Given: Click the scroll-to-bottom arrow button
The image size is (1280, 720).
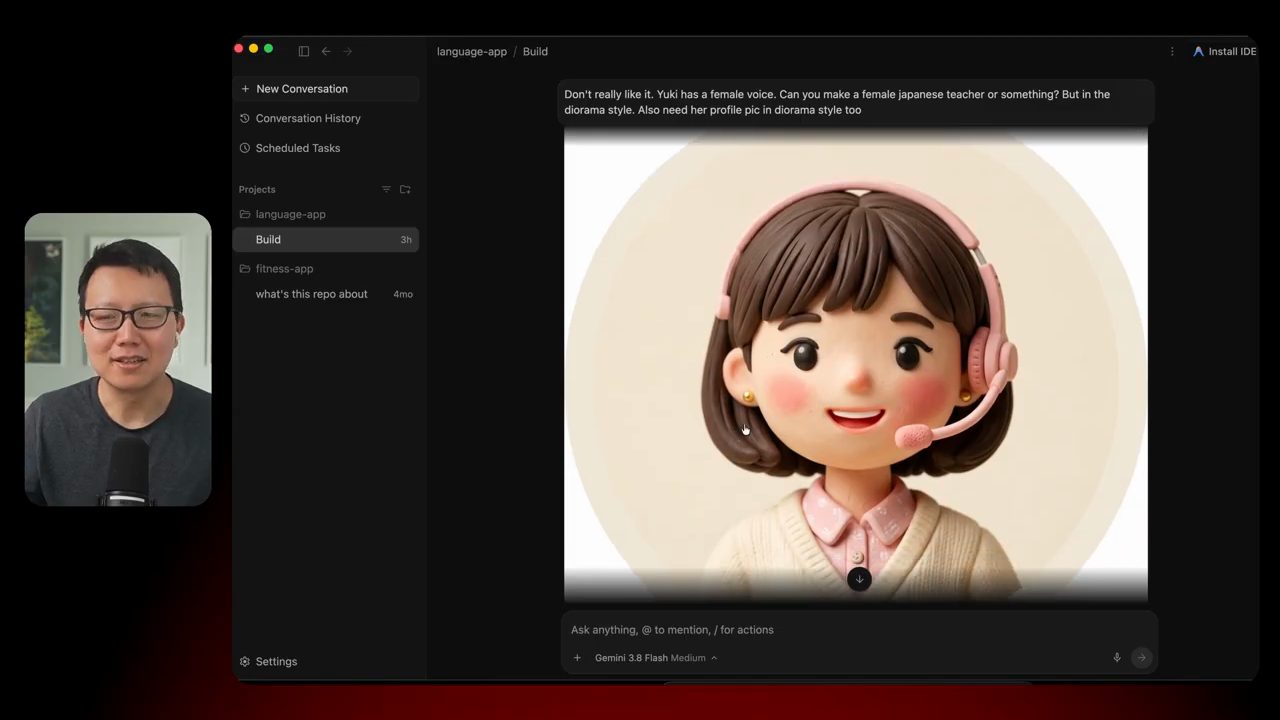Looking at the screenshot, I should coord(859,579).
